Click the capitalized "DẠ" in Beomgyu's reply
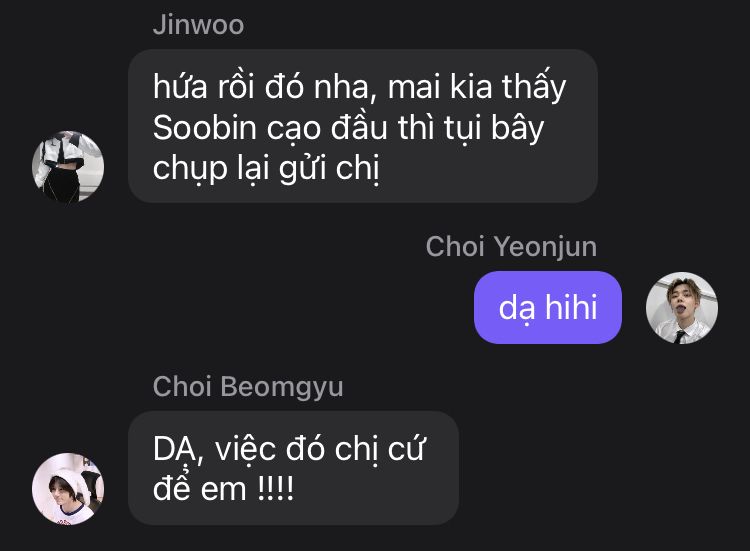The image size is (750, 551). [177, 450]
